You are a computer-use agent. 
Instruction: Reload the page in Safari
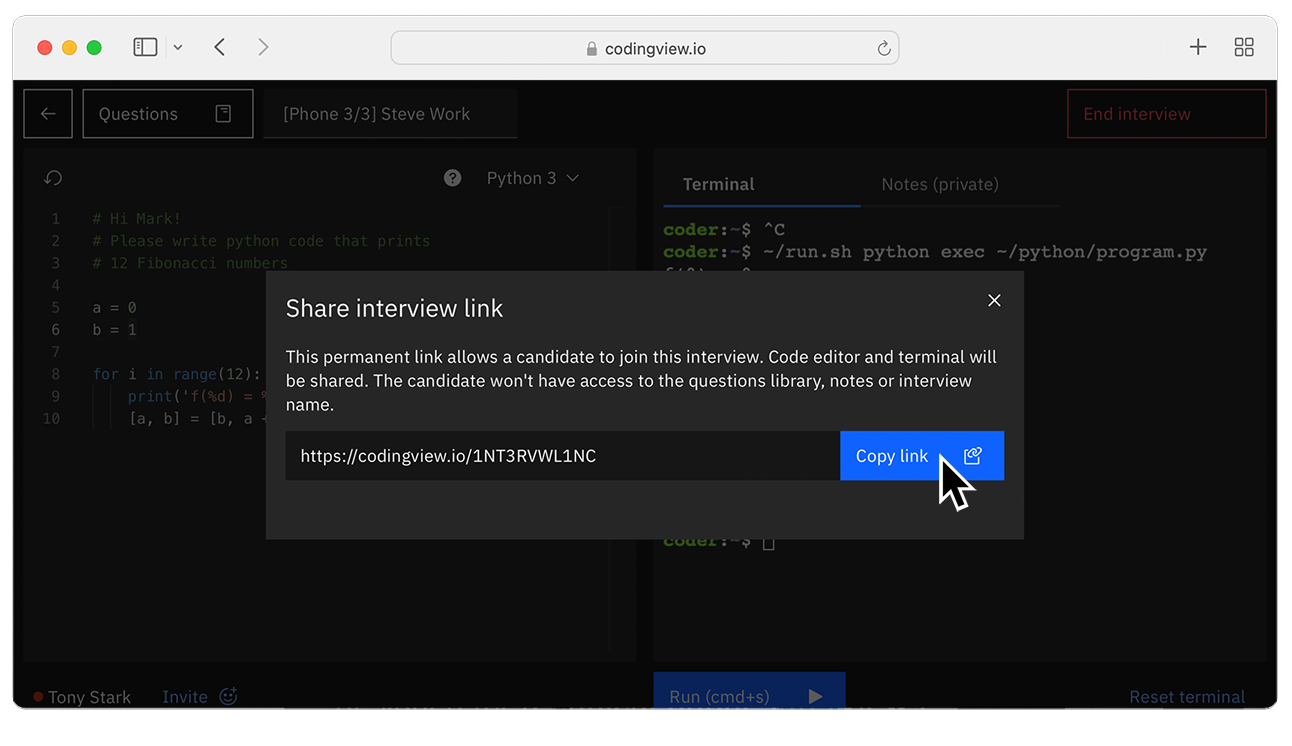[883, 48]
